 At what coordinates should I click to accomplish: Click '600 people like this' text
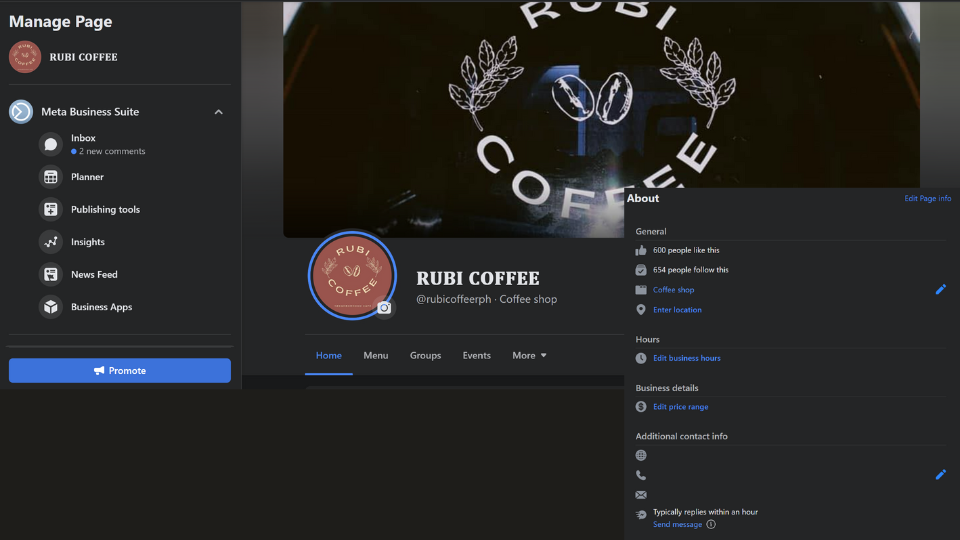(686, 250)
